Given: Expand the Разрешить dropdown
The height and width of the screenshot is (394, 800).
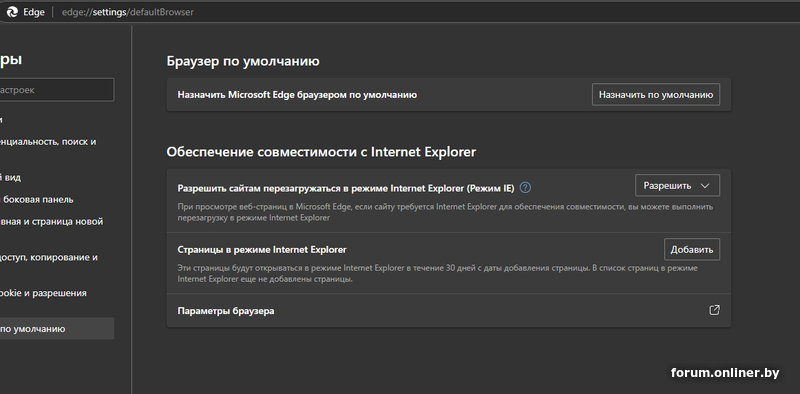Looking at the screenshot, I should [677, 185].
